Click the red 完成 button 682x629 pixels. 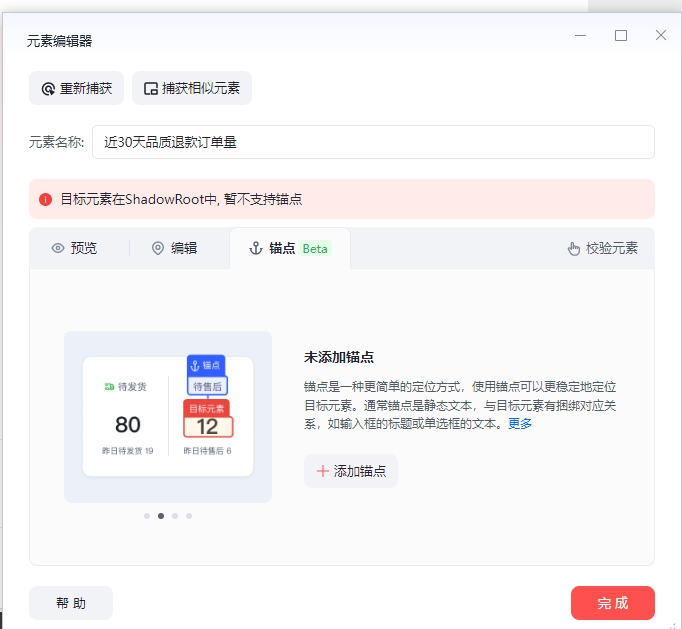[x=613, y=603]
